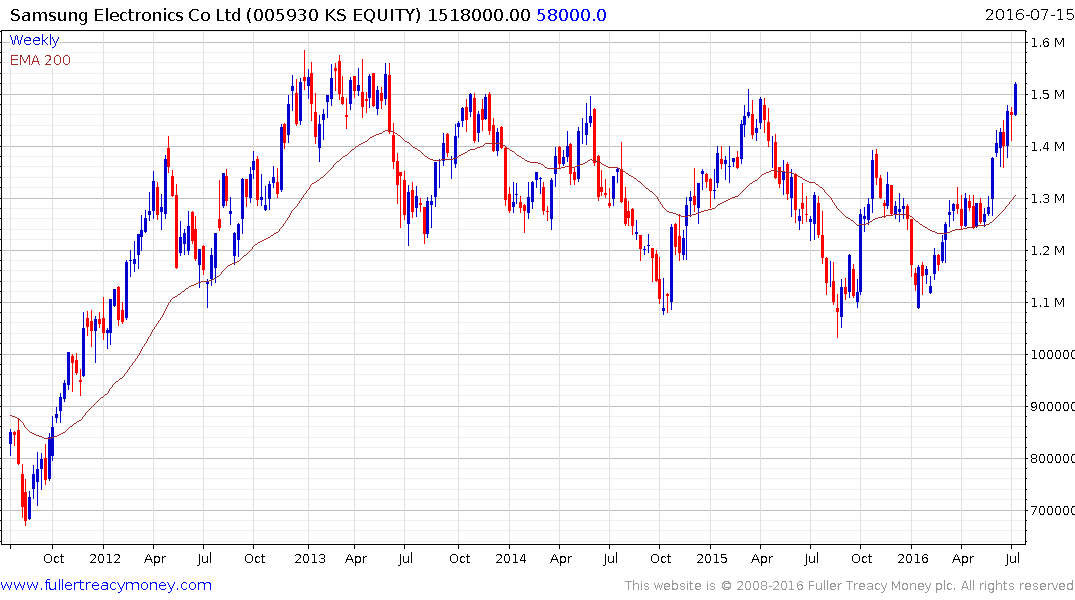Click the price change value '58000.0'
Viewport: 1075px width, 600px height.
click(x=571, y=15)
